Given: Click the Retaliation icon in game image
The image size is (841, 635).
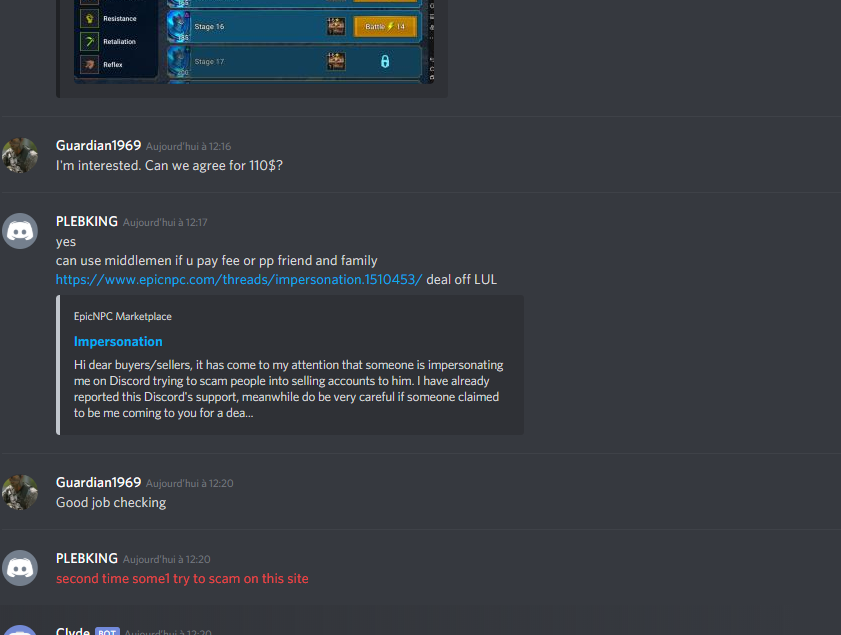Looking at the screenshot, I should tap(90, 41).
